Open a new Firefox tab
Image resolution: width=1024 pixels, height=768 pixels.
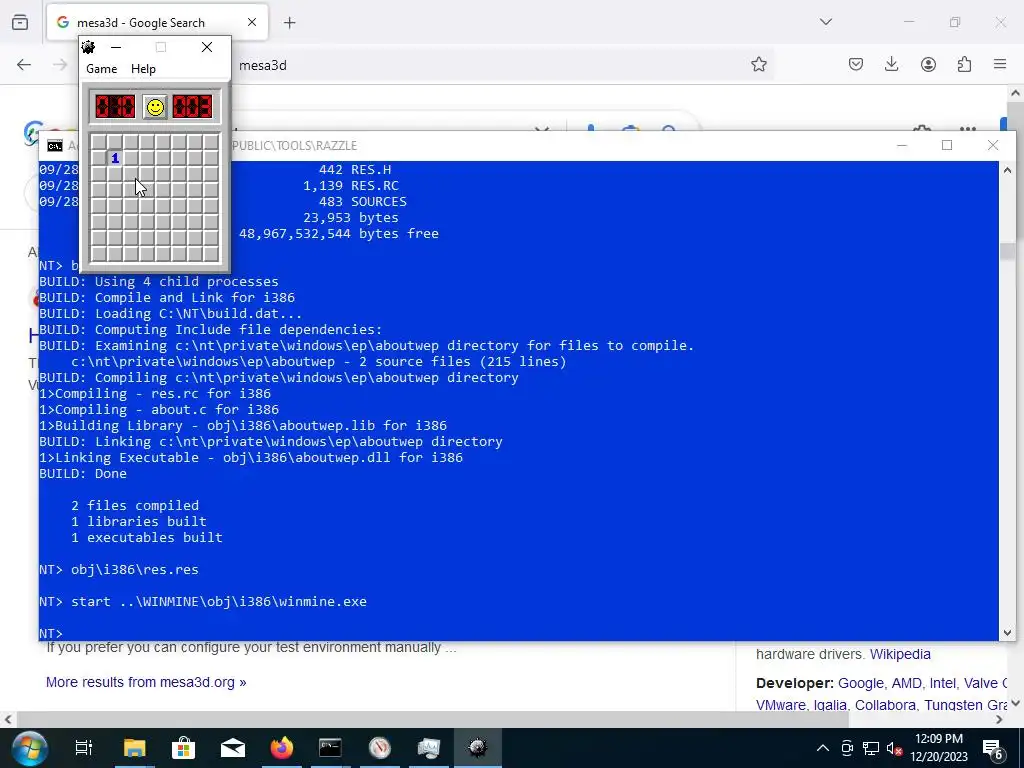point(289,23)
